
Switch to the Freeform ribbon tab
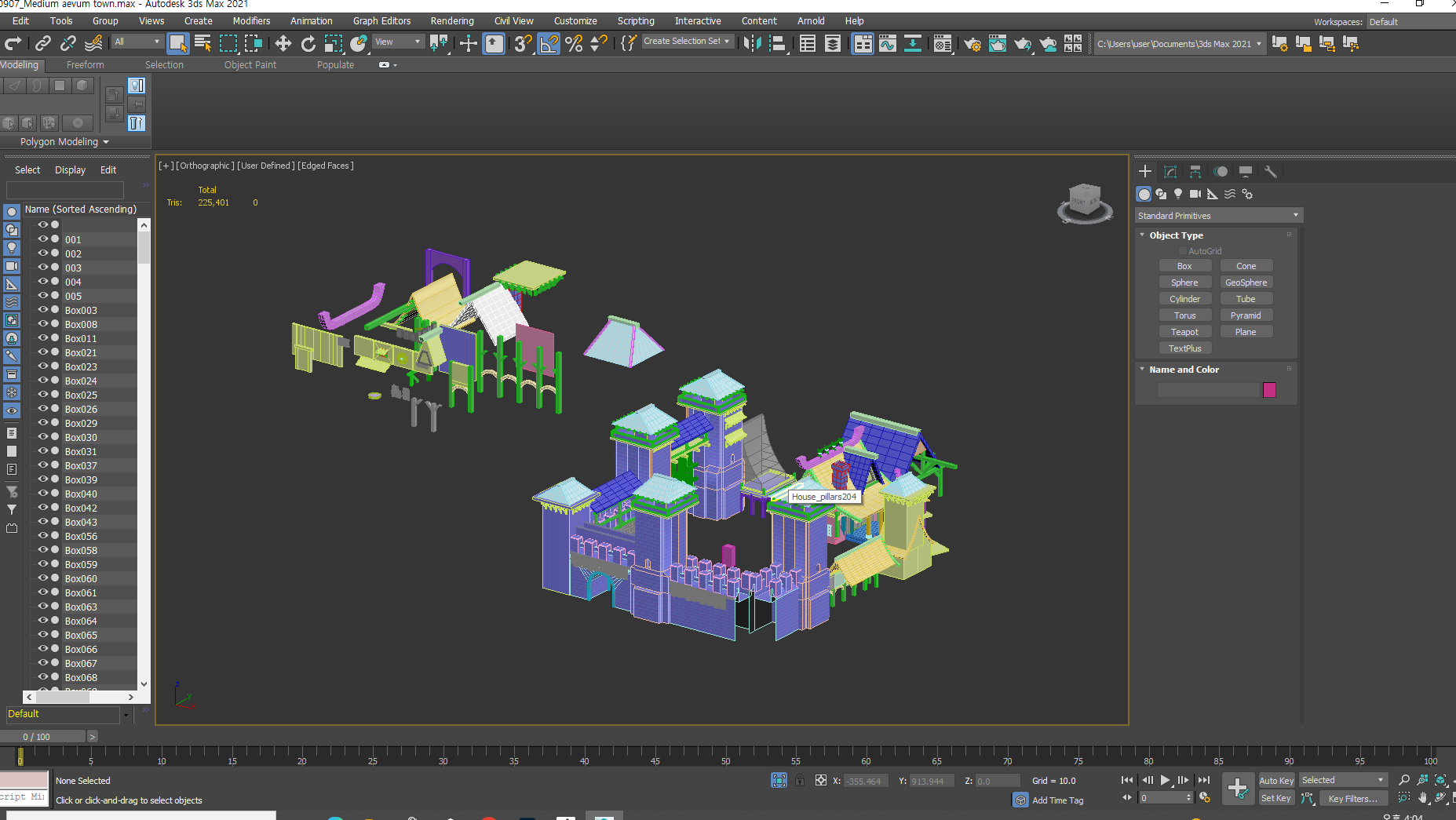pos(85,65)
